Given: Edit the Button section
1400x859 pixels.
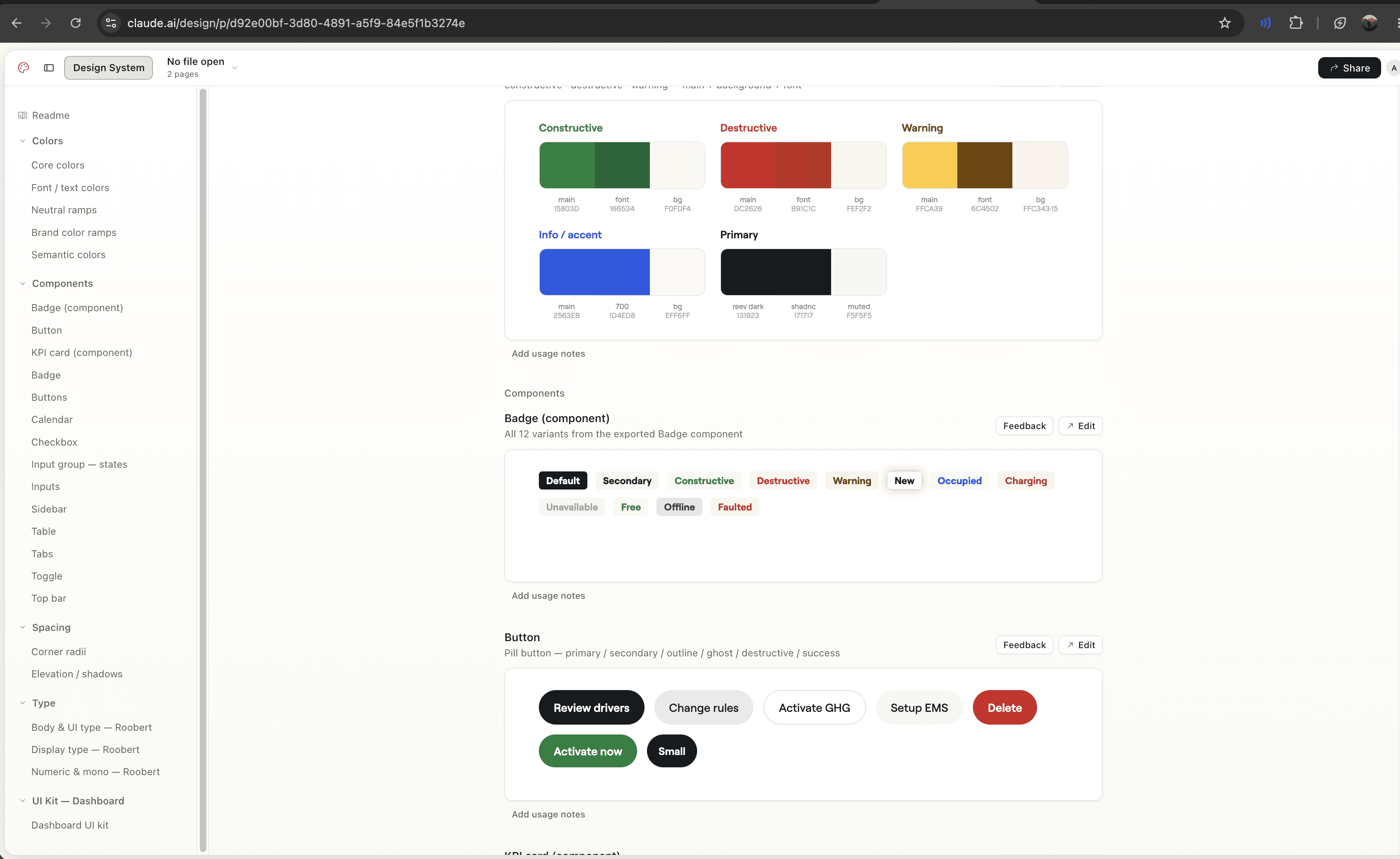Looking at the screenshot, I should (1081, 645).
